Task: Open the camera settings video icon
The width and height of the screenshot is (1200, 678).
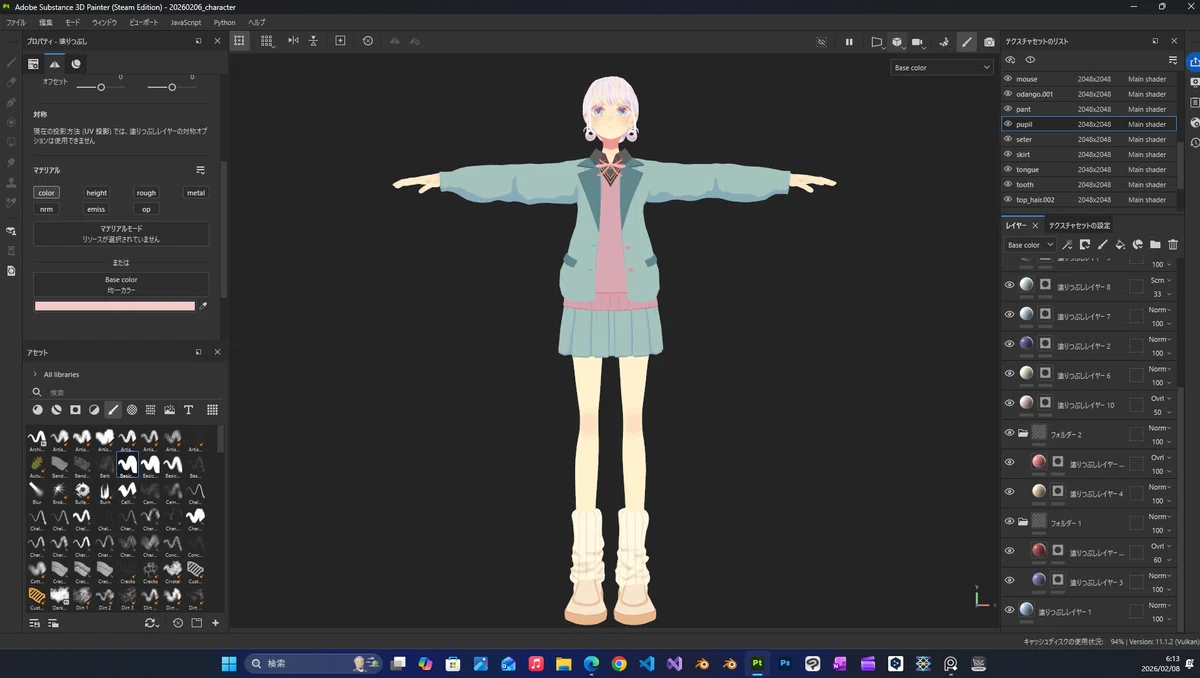Action: point(918,42)
